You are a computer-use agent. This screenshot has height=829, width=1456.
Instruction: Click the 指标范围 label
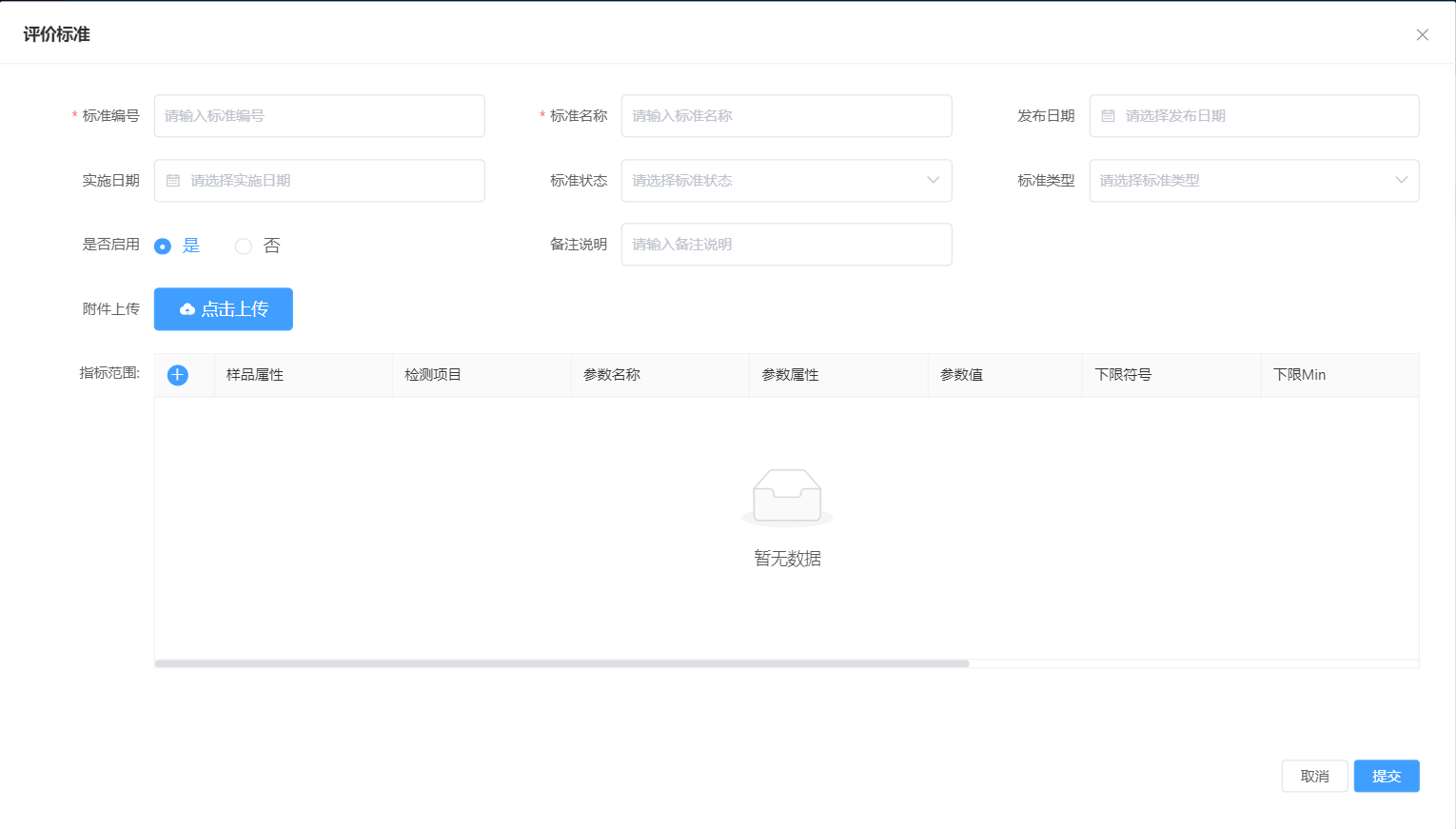coord(109,373)
